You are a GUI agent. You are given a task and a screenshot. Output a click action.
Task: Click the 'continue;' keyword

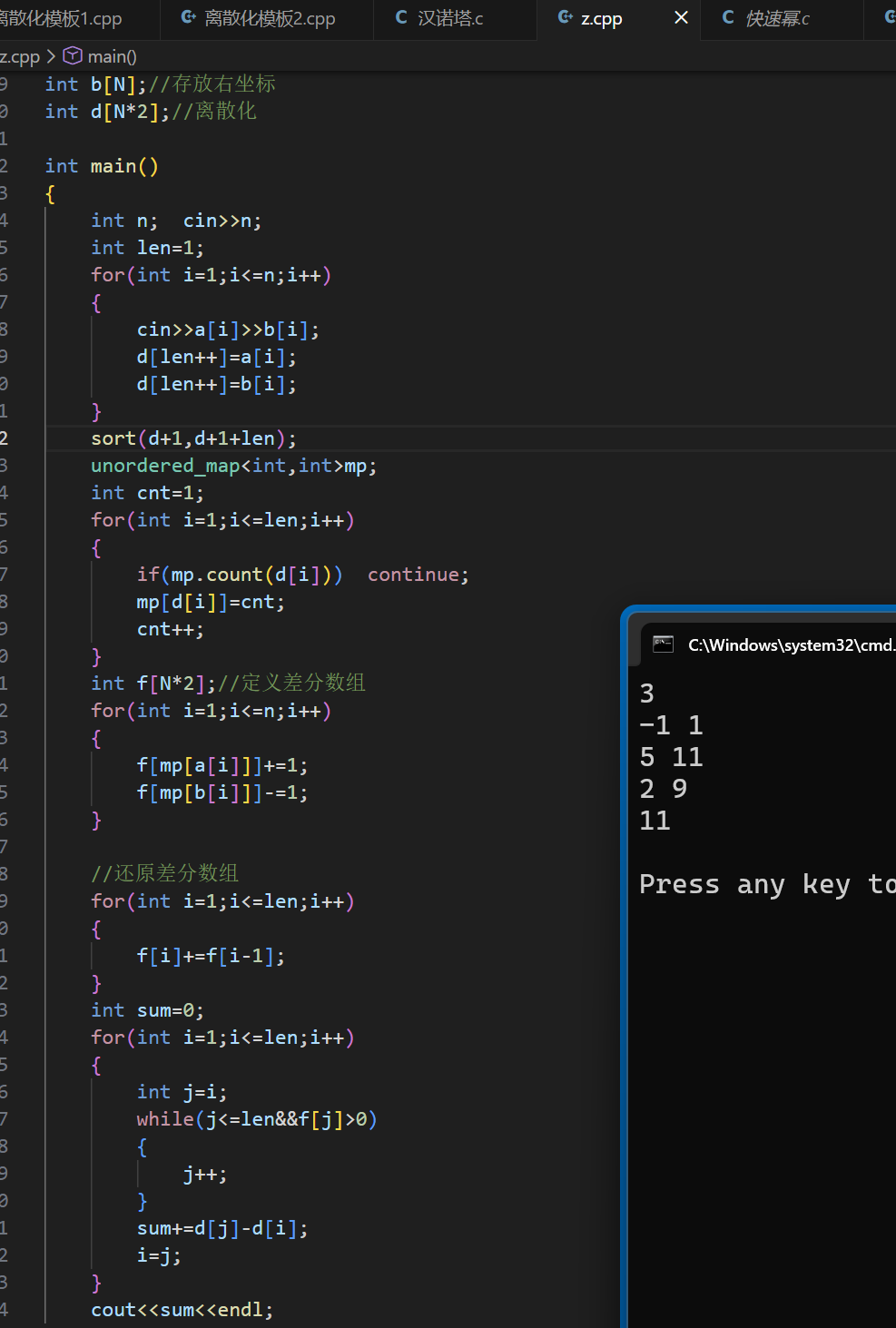pyautogui.click(x=418, y=575)
